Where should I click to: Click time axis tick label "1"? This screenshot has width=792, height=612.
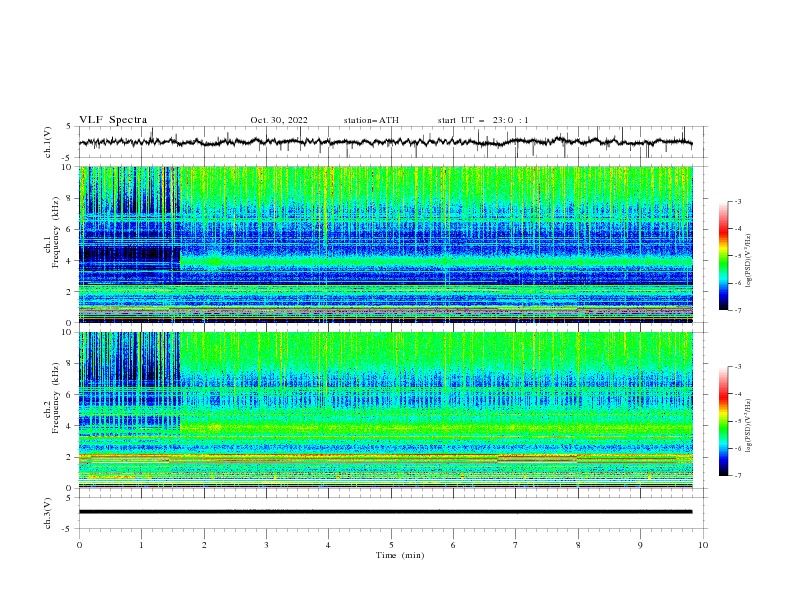(141, 545)
